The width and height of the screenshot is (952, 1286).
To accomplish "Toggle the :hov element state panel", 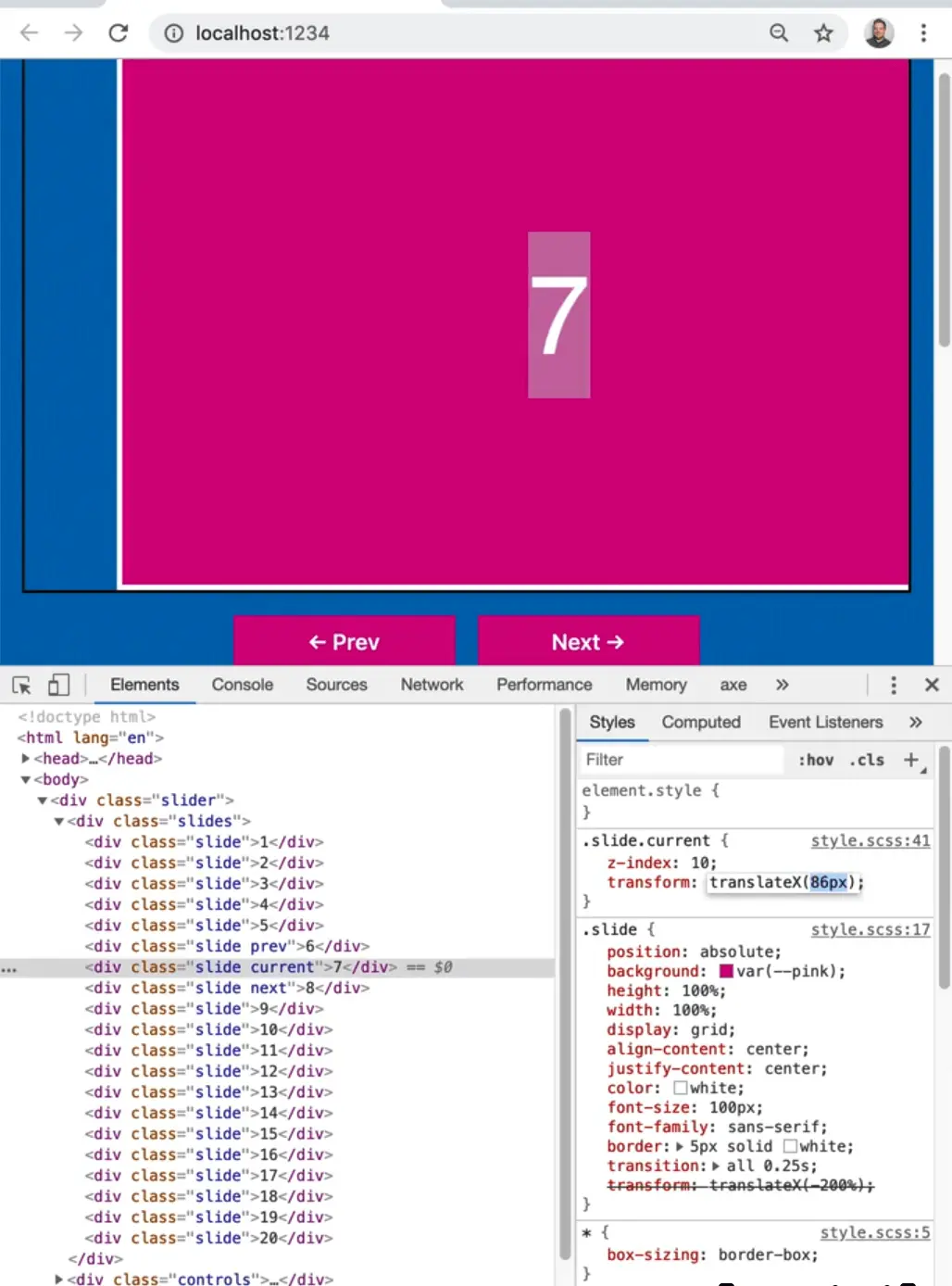I will [x=815, y=760].
